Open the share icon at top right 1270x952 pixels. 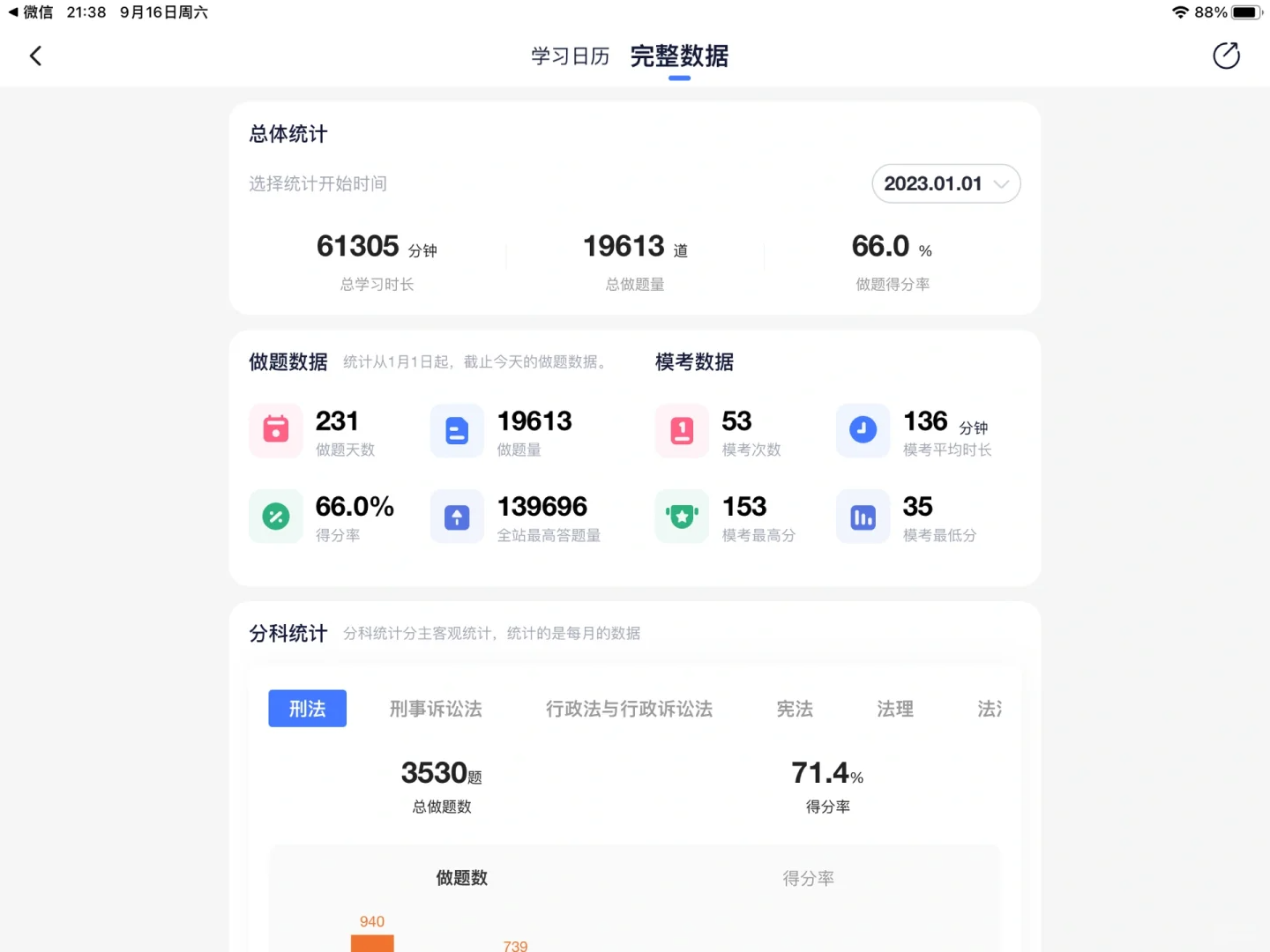pyautogui.click(x=1226, y=56)
